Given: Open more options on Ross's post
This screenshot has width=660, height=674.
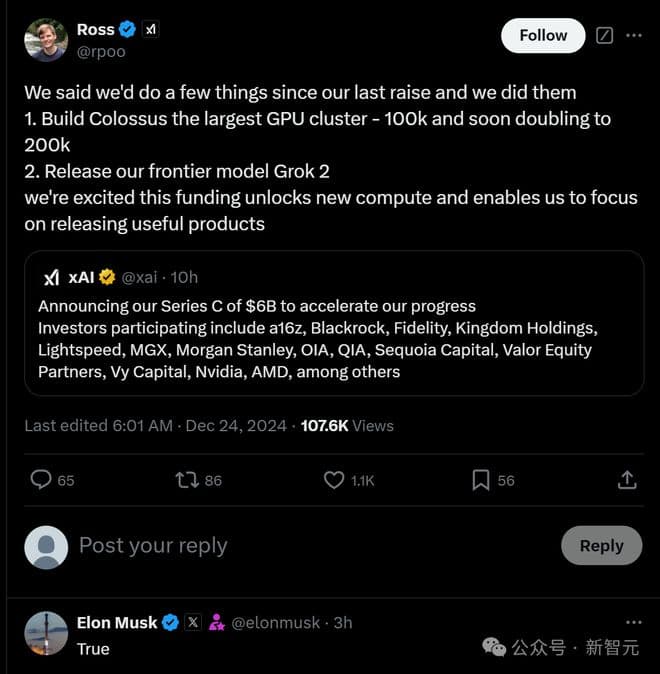Looking at the screenshot, I should 634,35.
